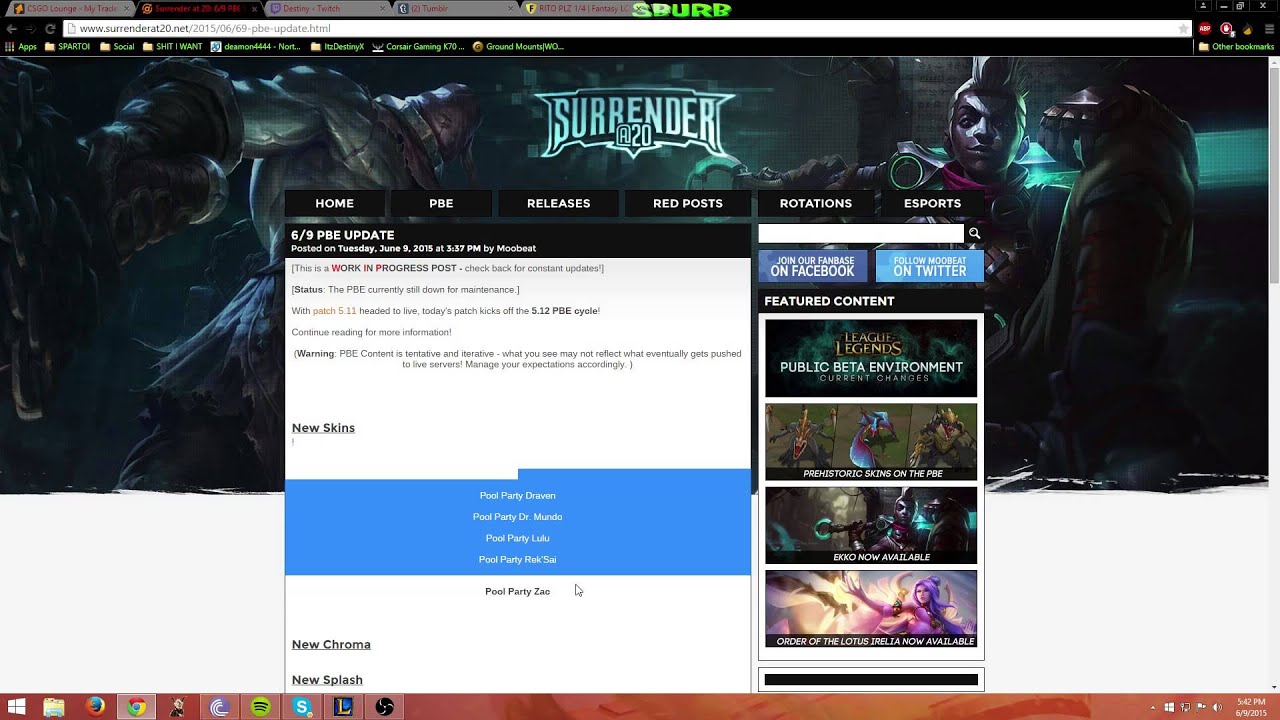
Task: Open ESPORTS in site navigation
Action: tap(932, 203)
